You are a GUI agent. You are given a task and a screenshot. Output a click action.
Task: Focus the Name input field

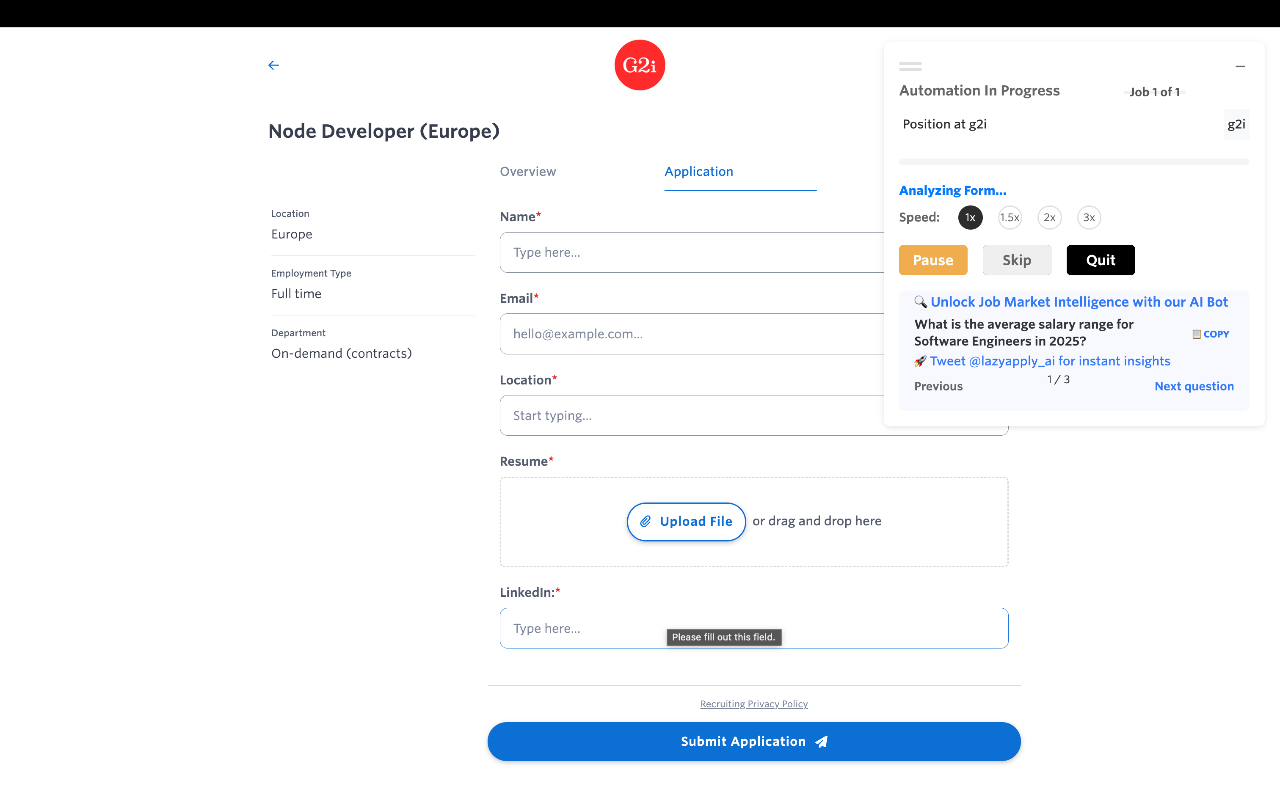point(692,252)
